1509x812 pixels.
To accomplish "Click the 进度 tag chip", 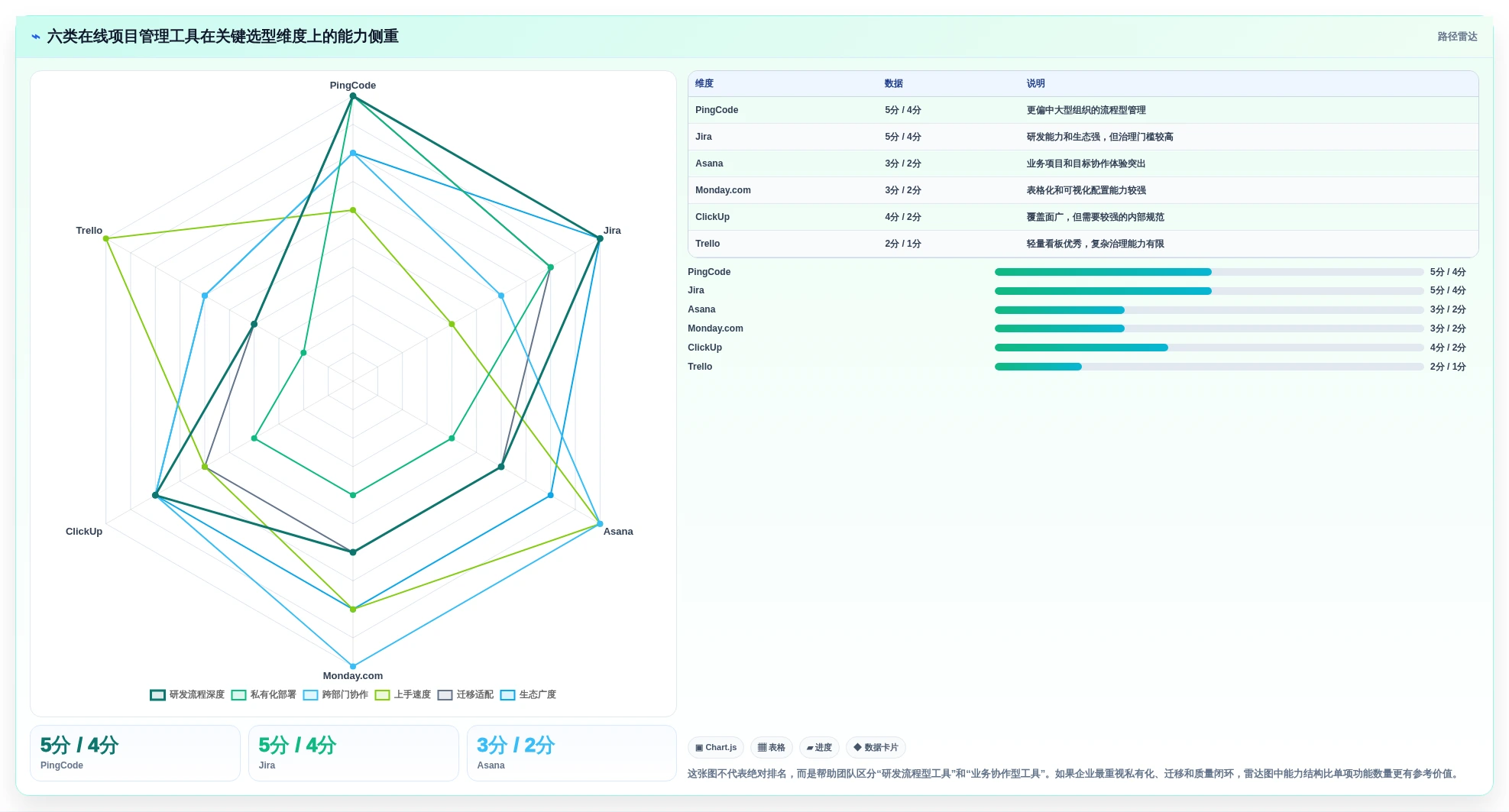I will tap(819, 748).
